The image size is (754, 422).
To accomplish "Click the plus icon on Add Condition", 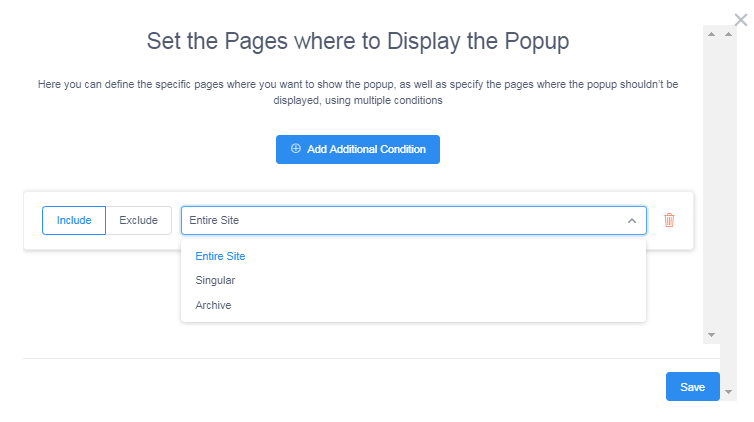I will coord(296,149).
